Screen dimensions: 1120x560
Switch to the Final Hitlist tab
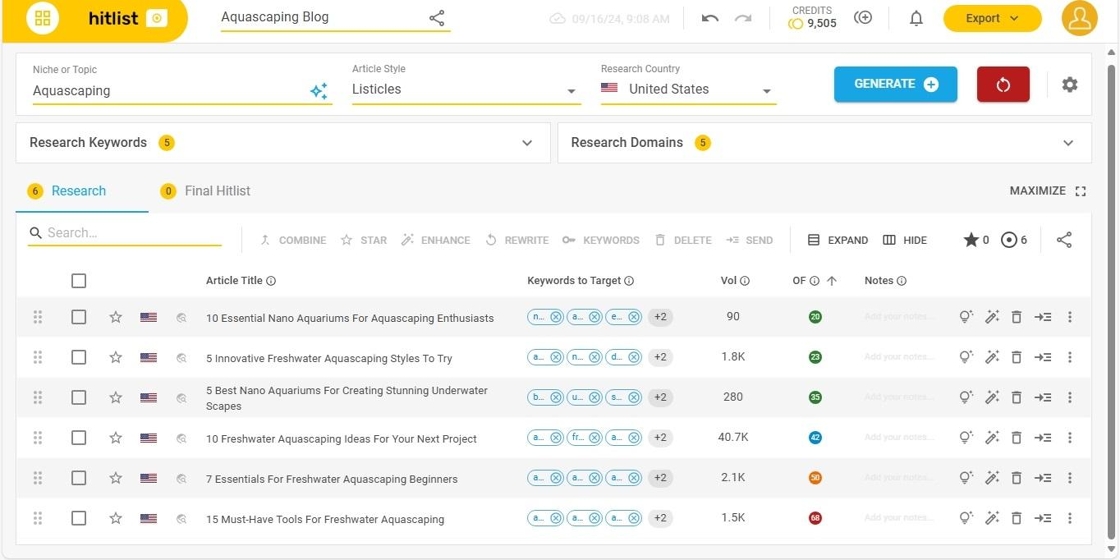pos(217,191)
